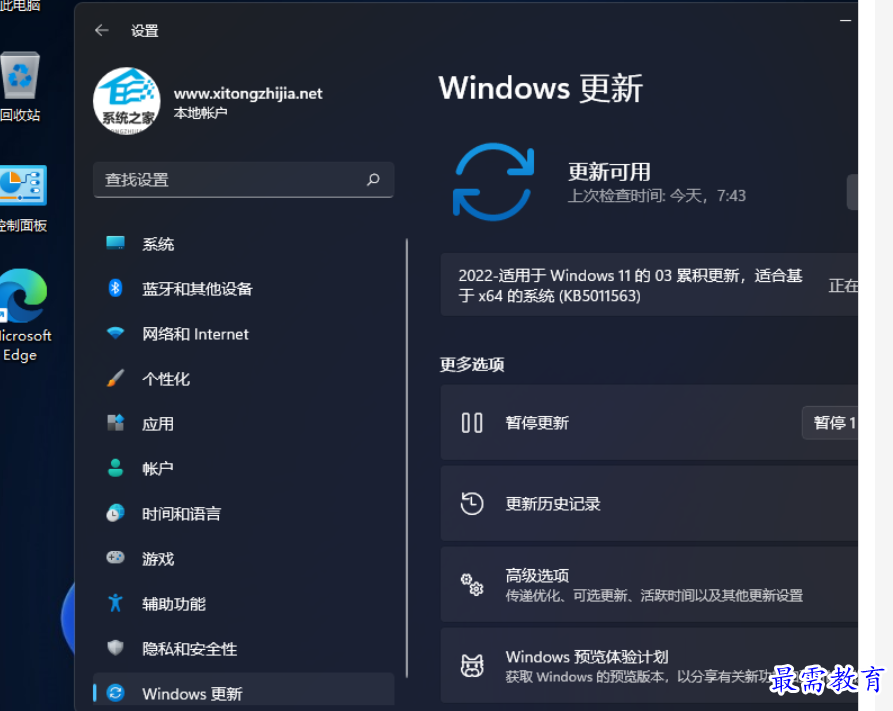Open the 帐户 person icon

(116, 468)
